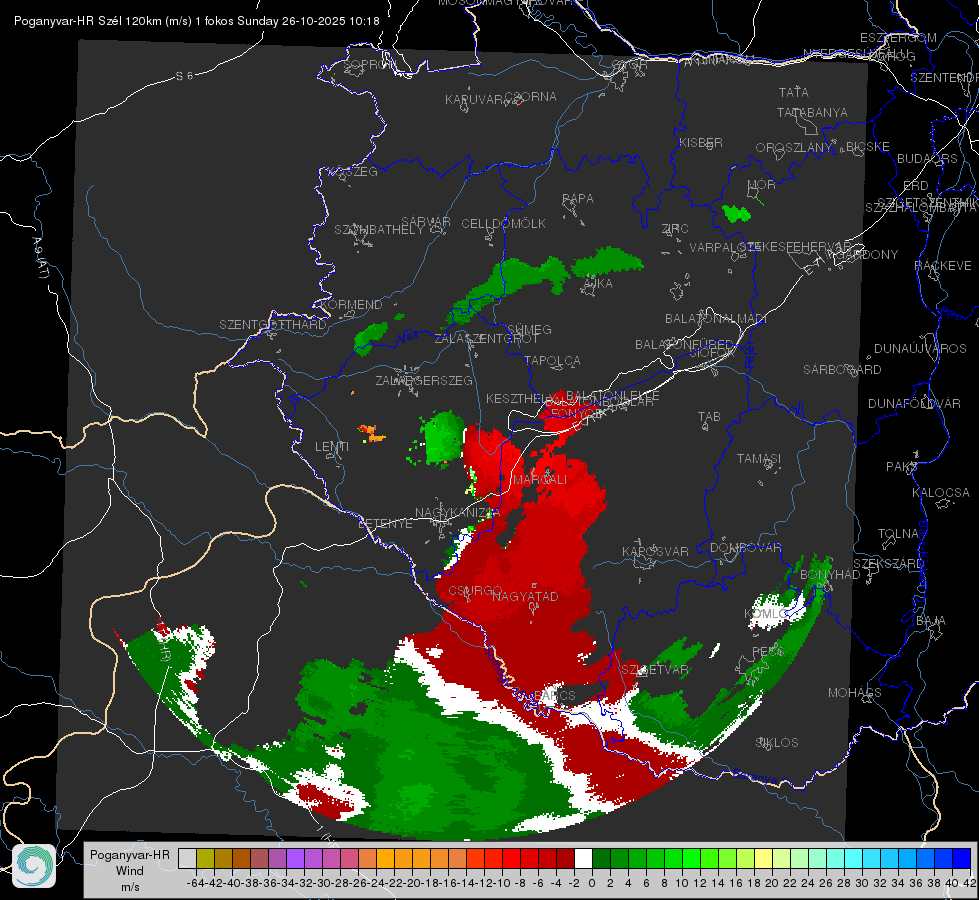Click the KISBER town label
Viewport: 979px width, 900px height.
701,142
